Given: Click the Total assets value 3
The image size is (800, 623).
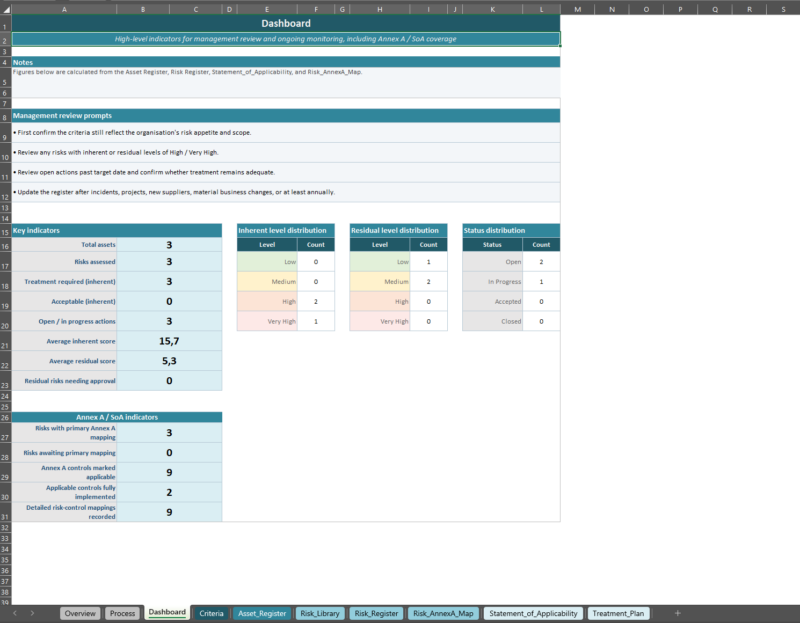Looking at the screenshot, I should tap(169, 245).
